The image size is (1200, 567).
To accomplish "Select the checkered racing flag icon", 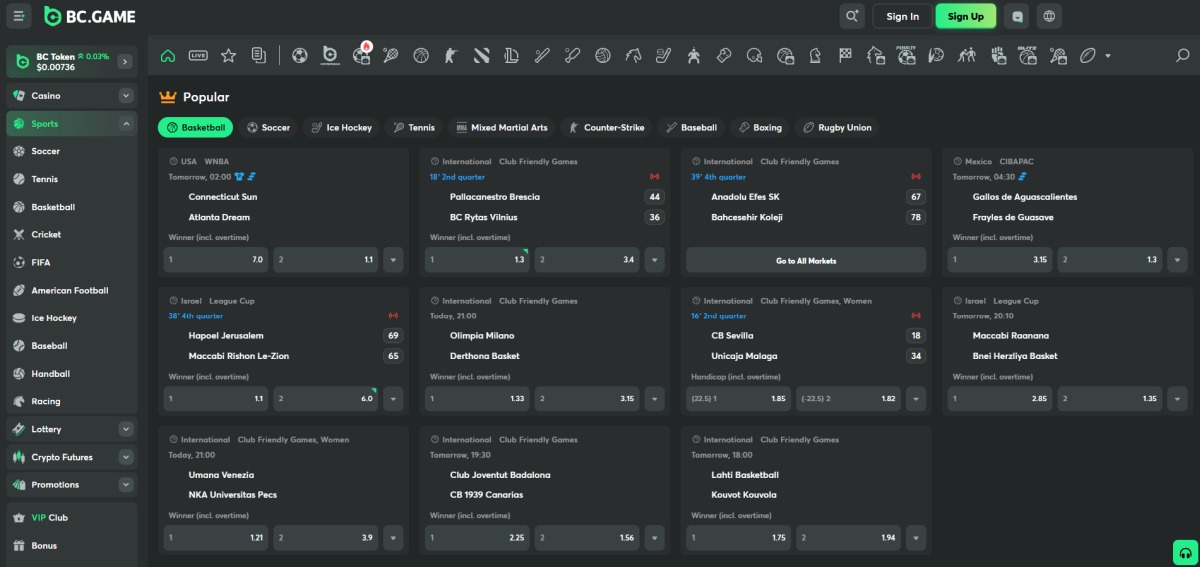I will tap(845, 55).
